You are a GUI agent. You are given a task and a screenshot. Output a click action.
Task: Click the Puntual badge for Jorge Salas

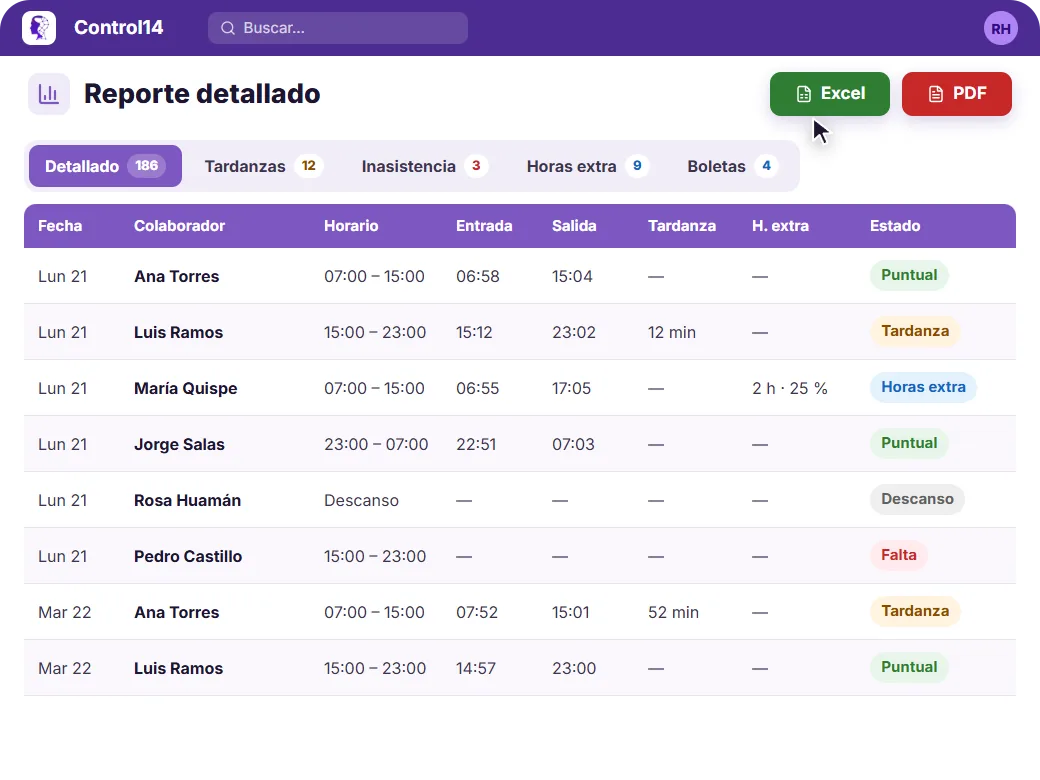point(909,443)
